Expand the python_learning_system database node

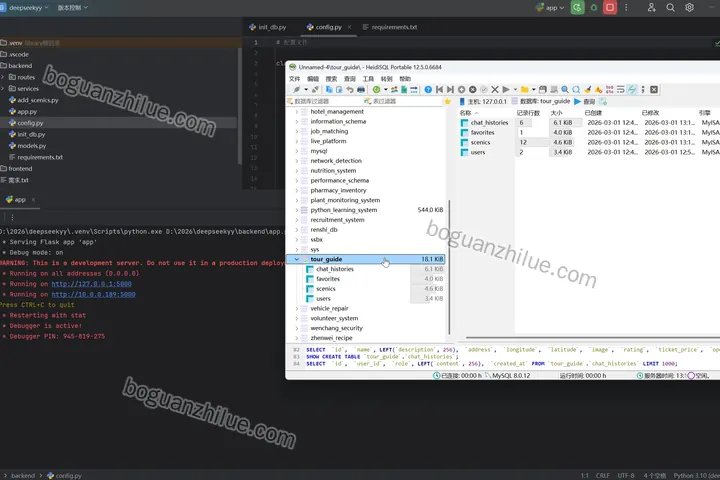(296, 210)
